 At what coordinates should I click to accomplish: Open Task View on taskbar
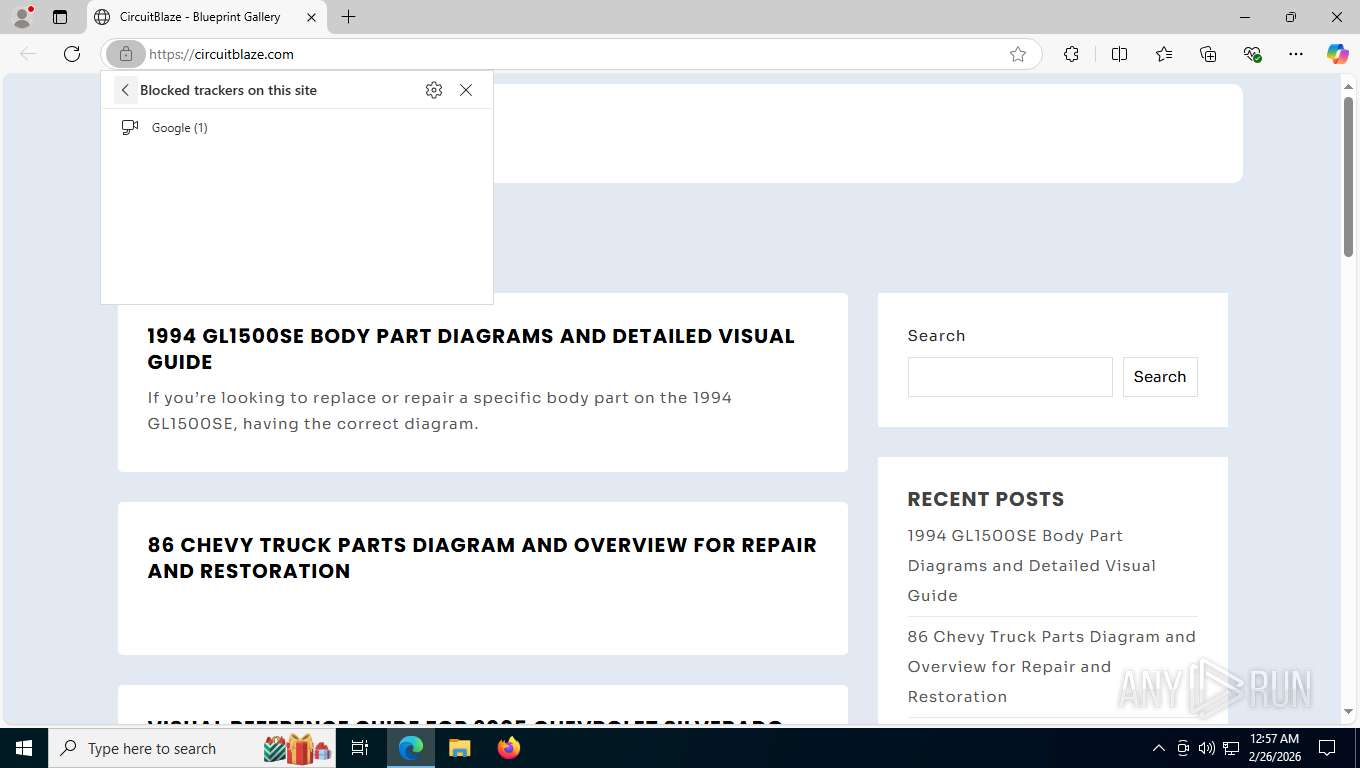tap(360, 748)
